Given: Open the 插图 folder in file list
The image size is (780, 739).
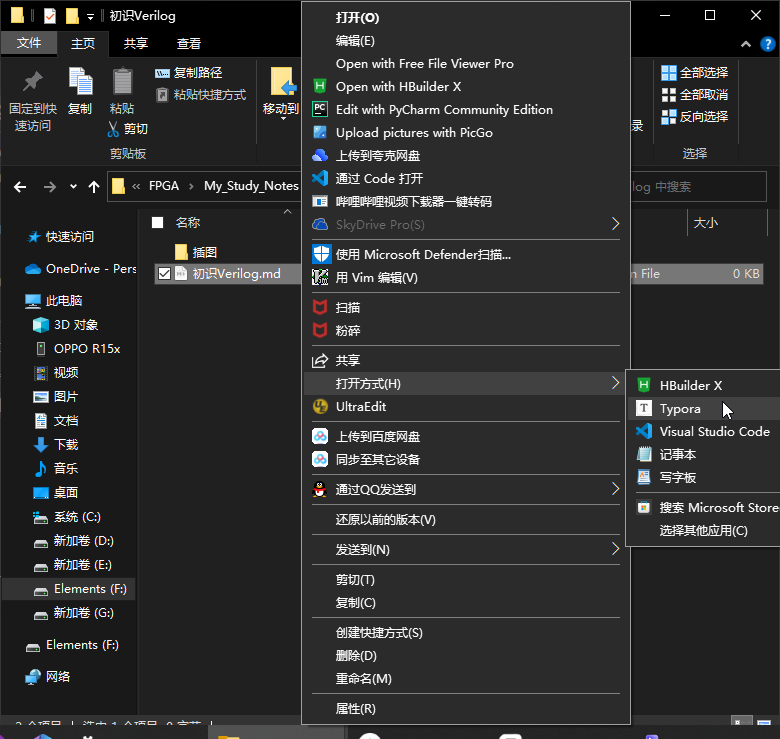Looking at the screenshot, I should [x=196, y=252].
